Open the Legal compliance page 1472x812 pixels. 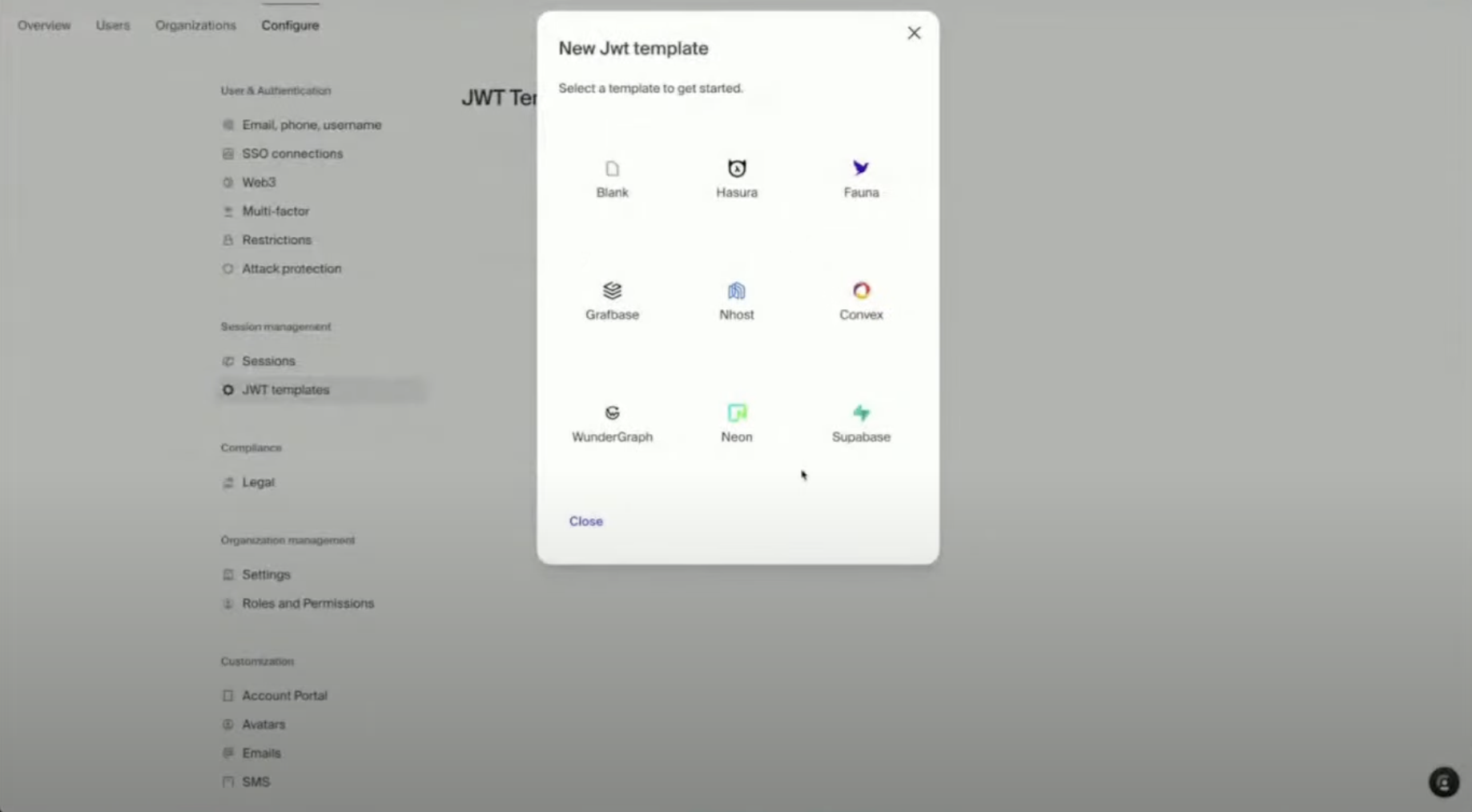pos(258,482)
